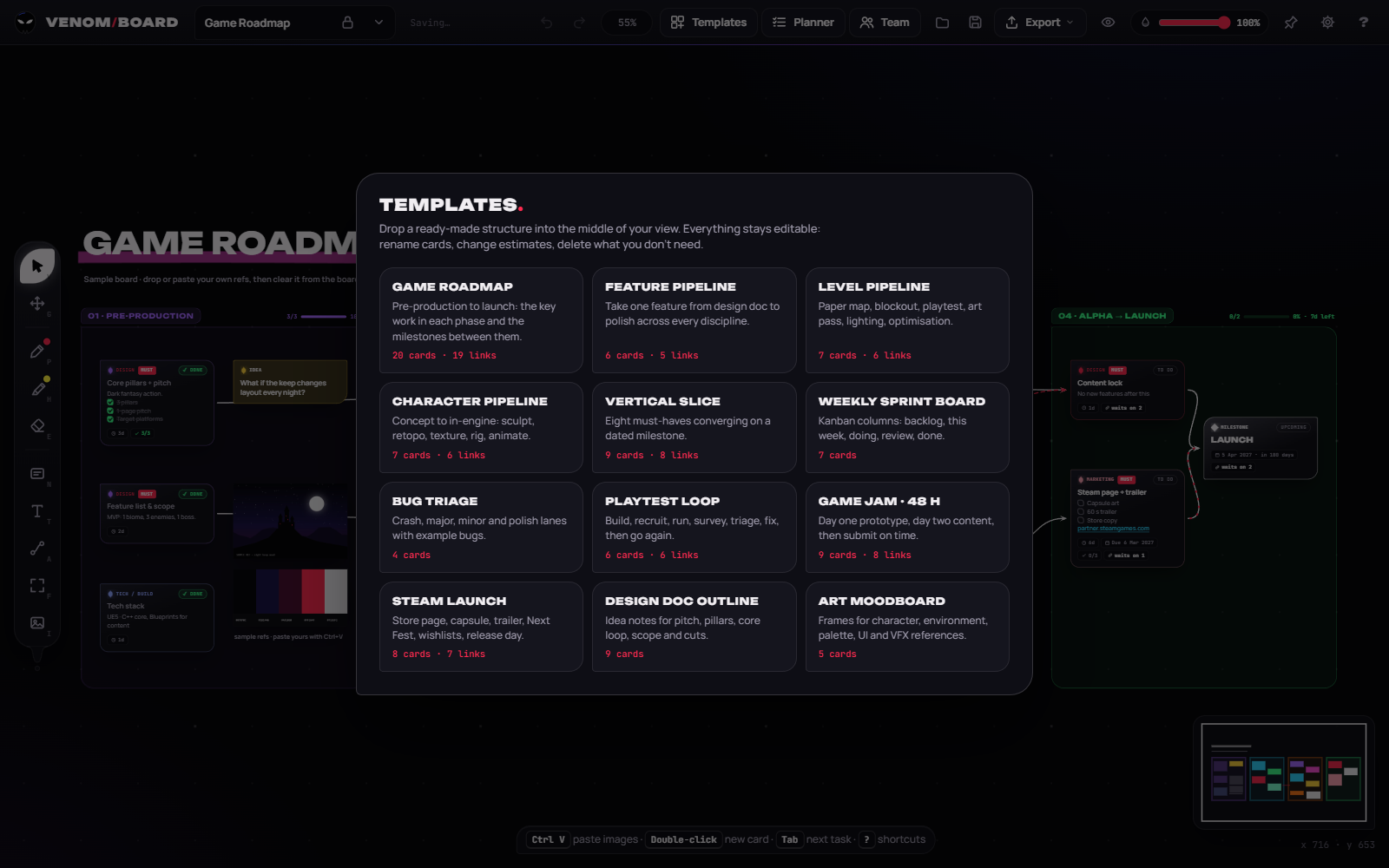The height and width of the screenshot is (868, 1389).
Task: Click the red swatch in palette image
Action: pos(313,592)
